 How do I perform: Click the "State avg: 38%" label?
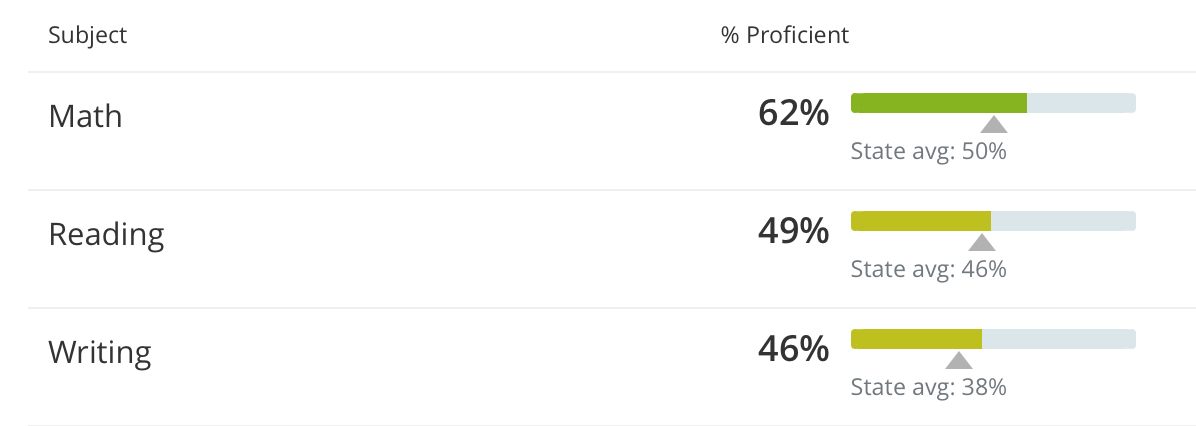(x=928, y=388)
